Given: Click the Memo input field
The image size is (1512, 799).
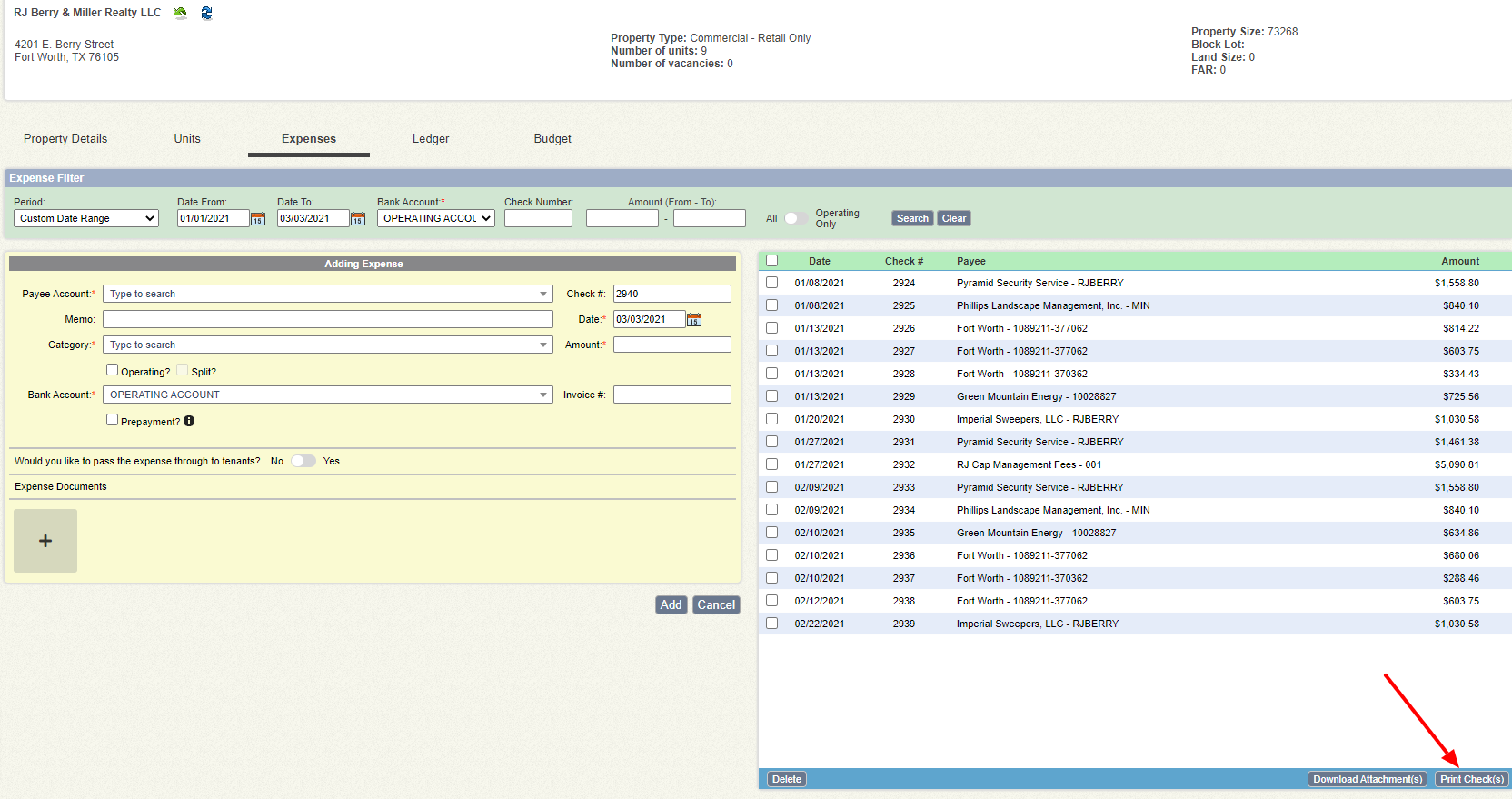Looking at the screenshot, I should click(x=328, y=319).
